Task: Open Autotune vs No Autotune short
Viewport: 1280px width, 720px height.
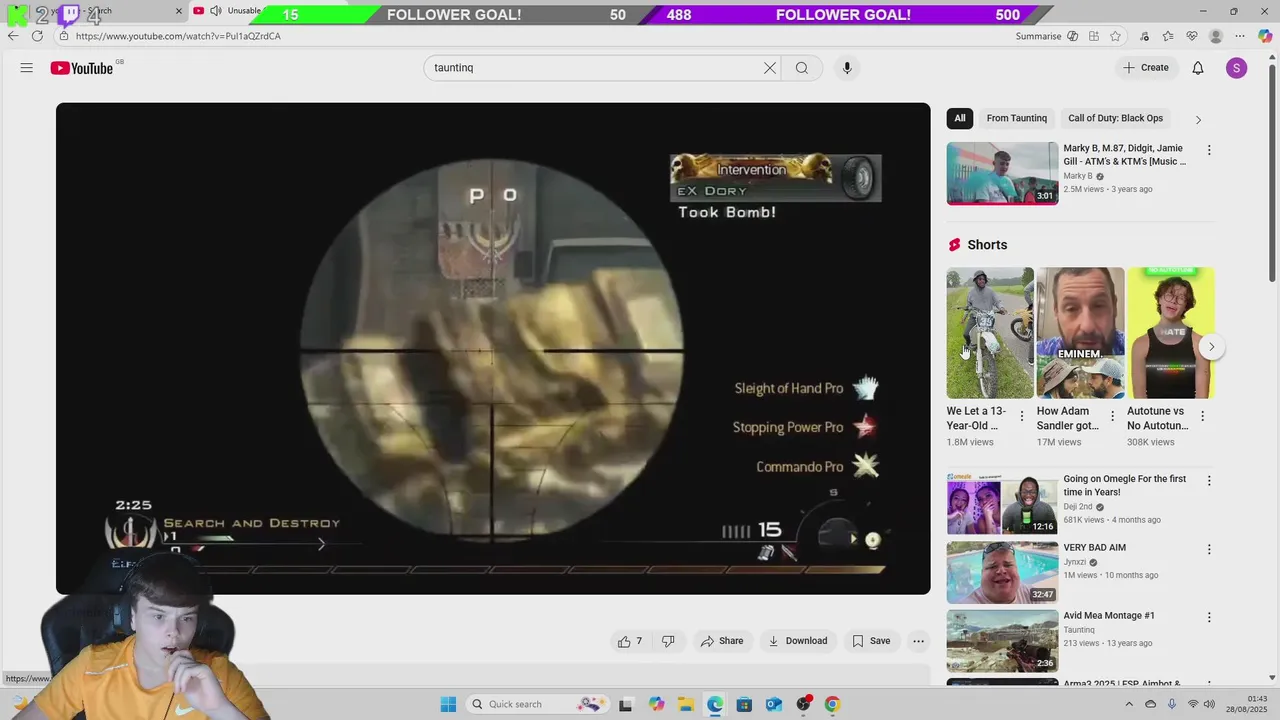Action: pos(1170,332)
